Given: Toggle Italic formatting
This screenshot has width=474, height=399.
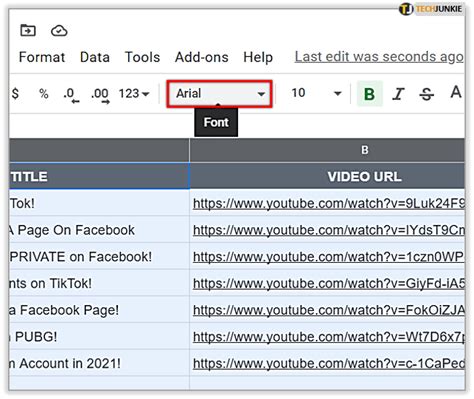Looking at the screenshot, I should point(398,94).
